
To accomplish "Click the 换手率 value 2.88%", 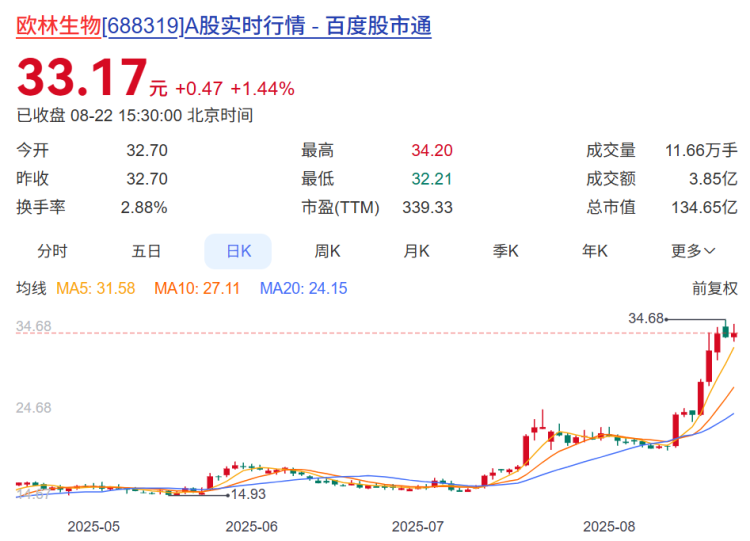I will click(x=144, y=208).
